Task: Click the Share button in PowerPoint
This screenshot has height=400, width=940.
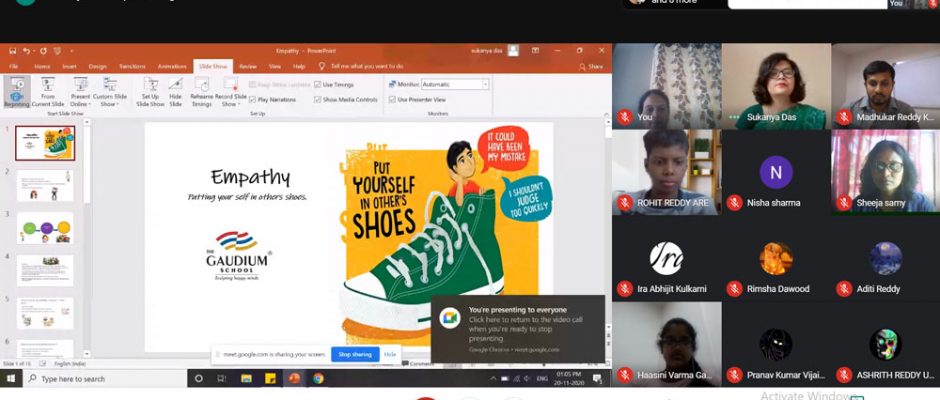Action: point(591,67)
